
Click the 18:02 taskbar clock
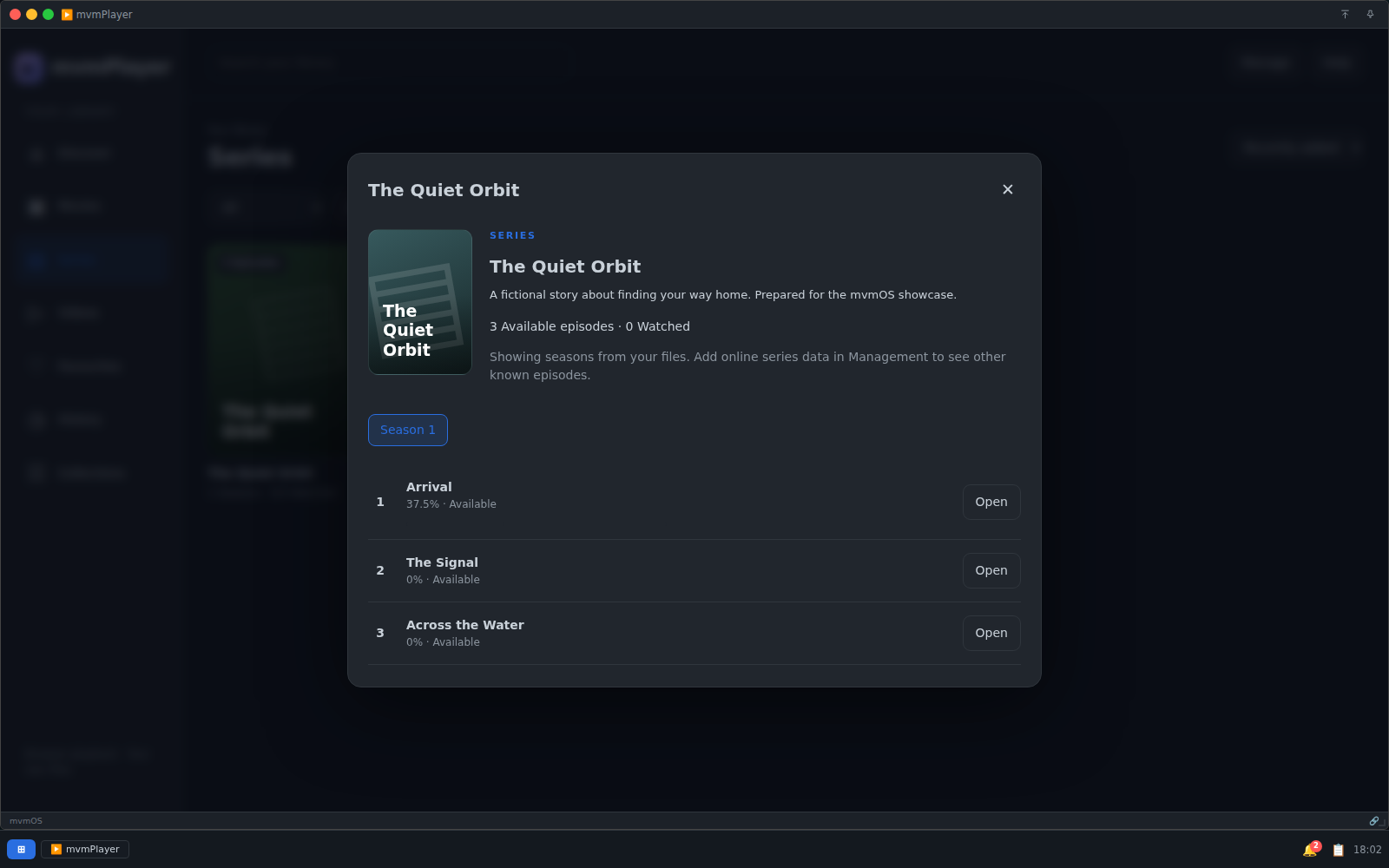coord(1367,850)
